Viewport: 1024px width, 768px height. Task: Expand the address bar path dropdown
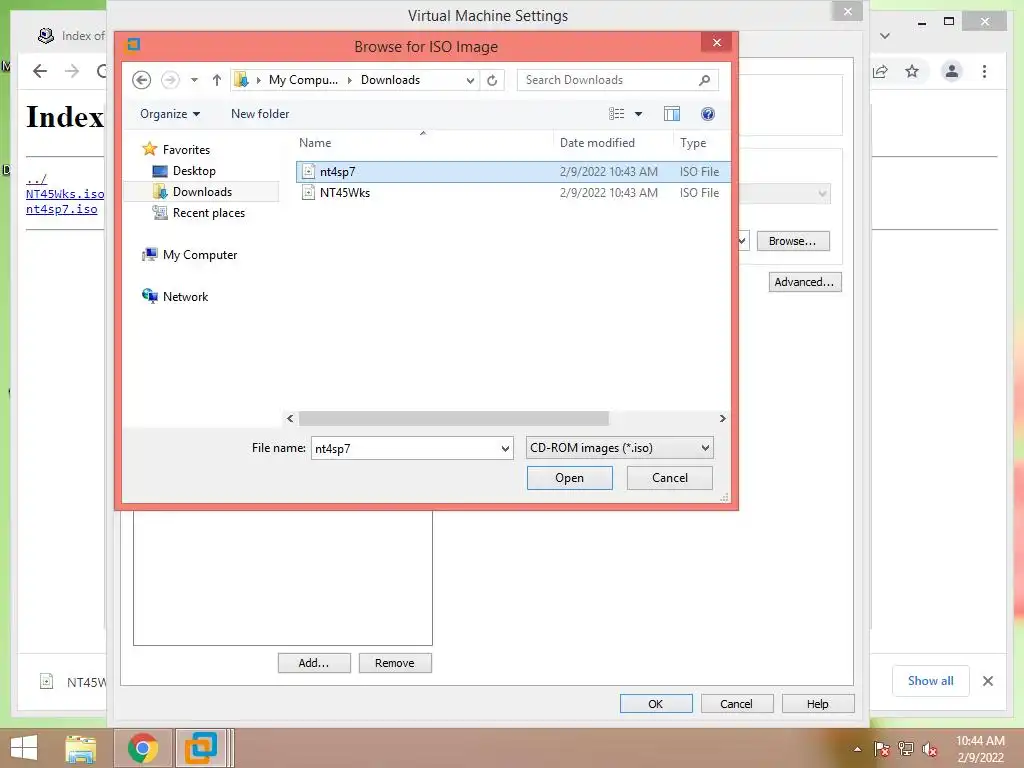[x=470, y=80]
